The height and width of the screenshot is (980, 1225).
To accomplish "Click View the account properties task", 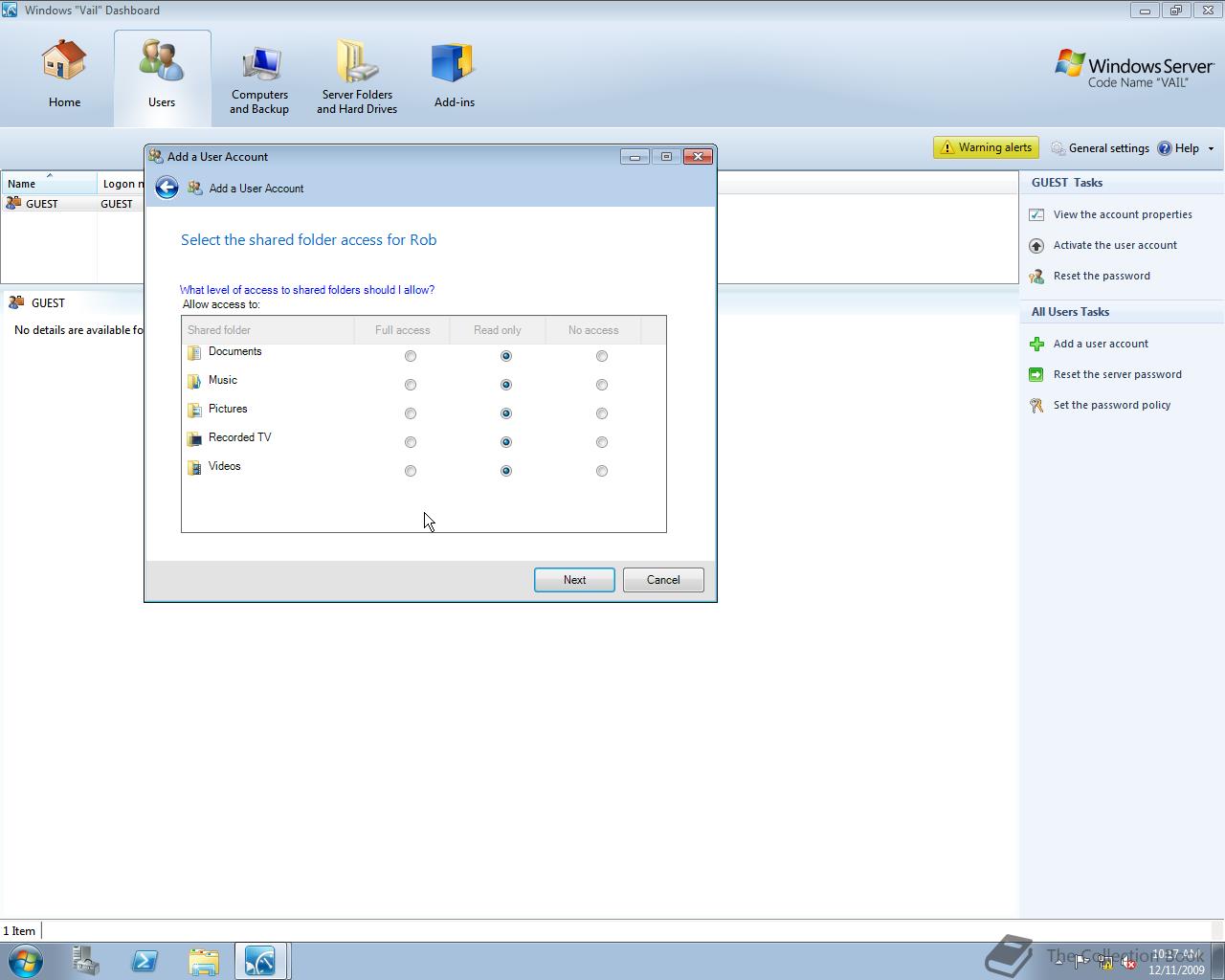I will tap(1123, 214).
